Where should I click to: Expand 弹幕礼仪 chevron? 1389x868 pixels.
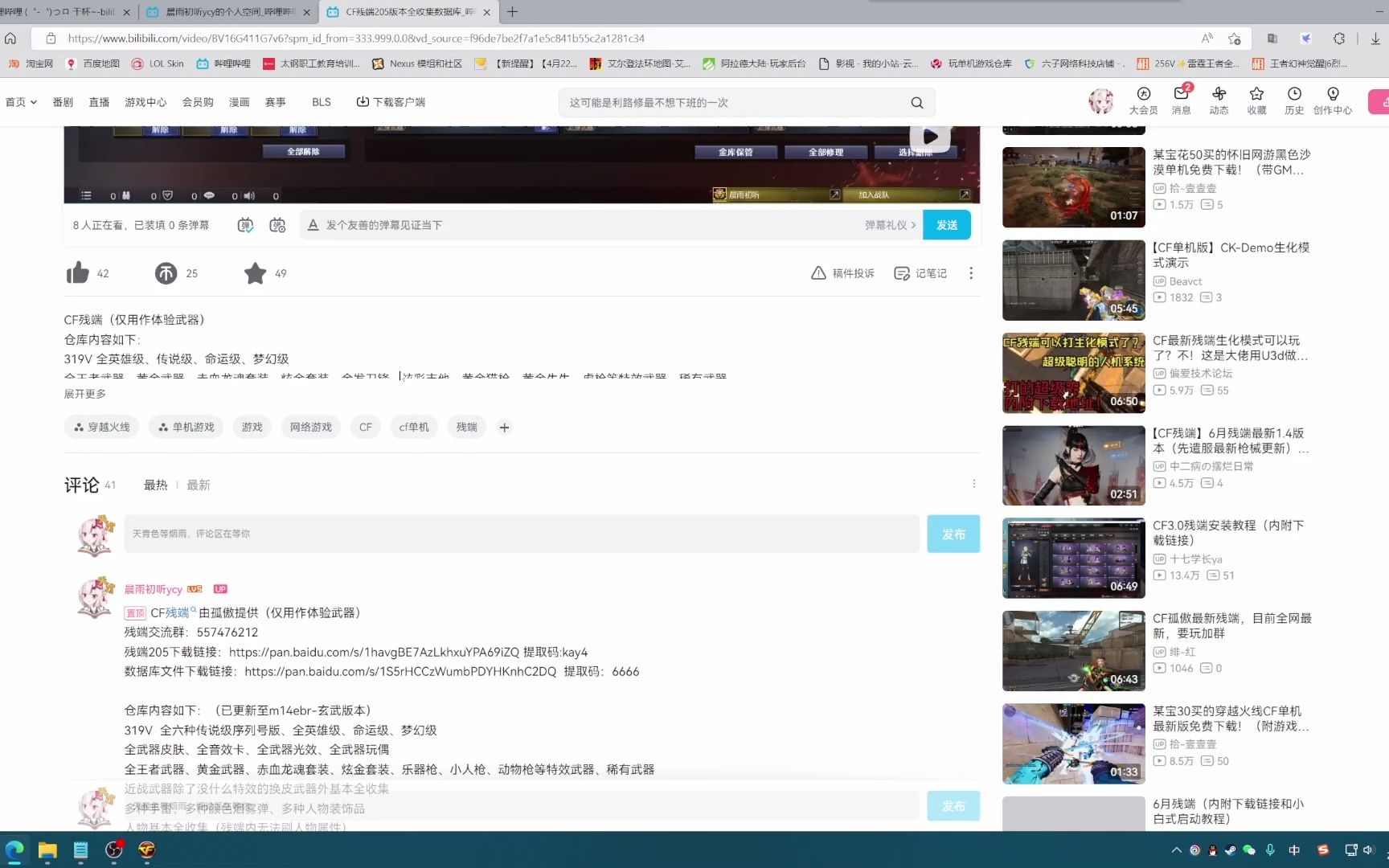[x=914, y=225]
